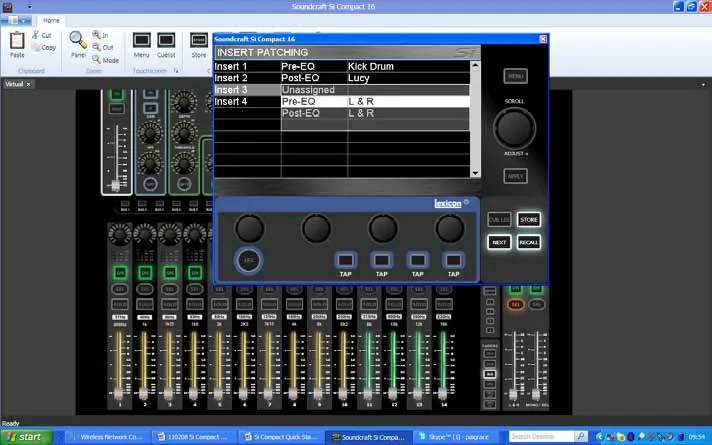Click the first TAP button on the left
The image size is (712, 445).
[346, 261]
